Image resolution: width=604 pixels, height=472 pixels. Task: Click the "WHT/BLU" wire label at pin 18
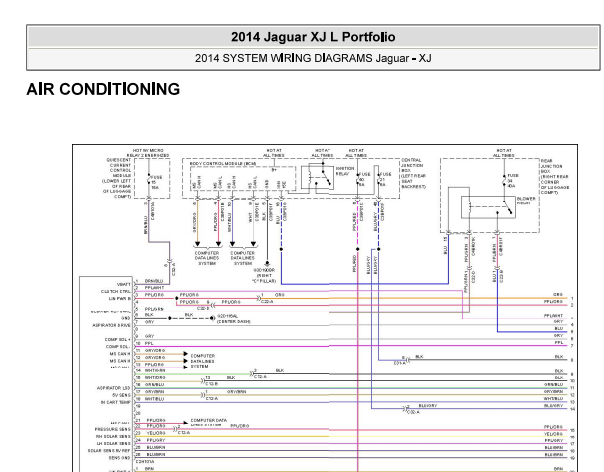154,399
